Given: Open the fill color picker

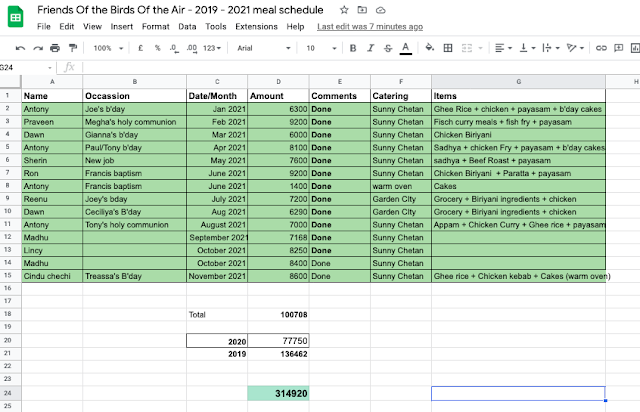Looking at the screenshot, I should [429, 48].
